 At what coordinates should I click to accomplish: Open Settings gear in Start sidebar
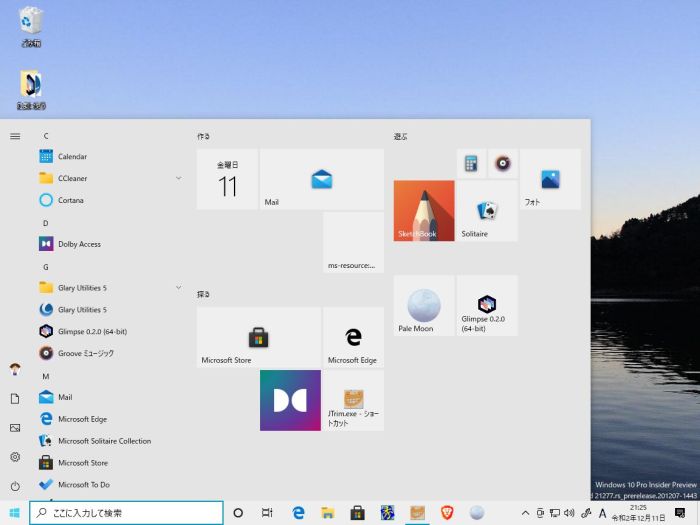[15, 456]
